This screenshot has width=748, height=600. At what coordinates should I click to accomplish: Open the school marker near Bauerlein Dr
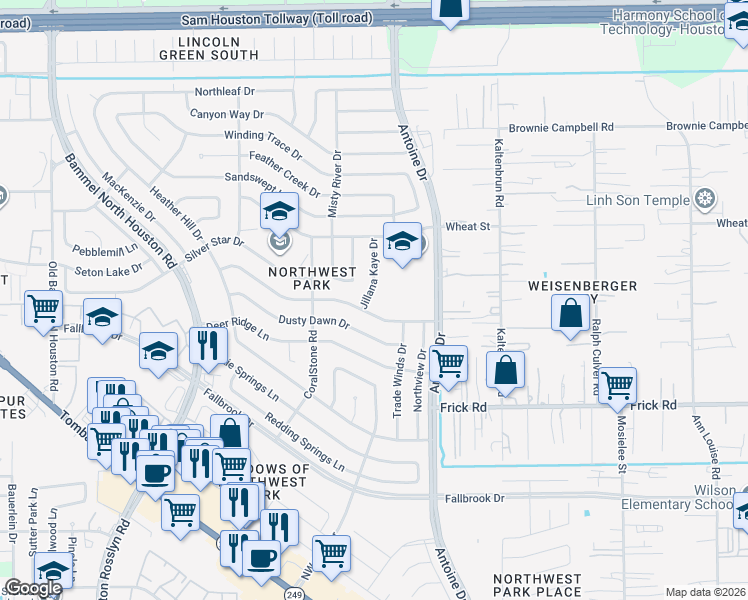point(53,572)
